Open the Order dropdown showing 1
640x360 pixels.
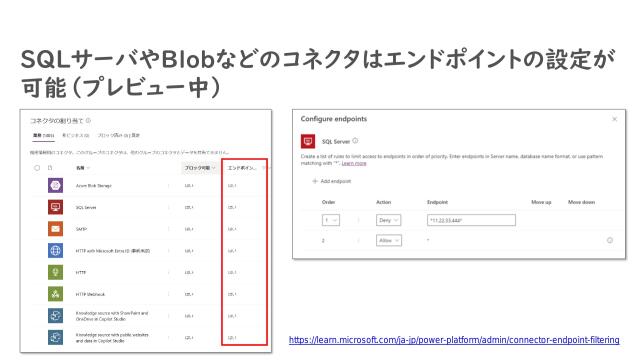[x=331, y=220]
